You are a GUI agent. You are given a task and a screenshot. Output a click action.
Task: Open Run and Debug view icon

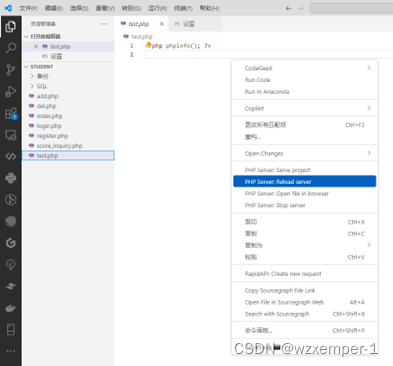11,91
